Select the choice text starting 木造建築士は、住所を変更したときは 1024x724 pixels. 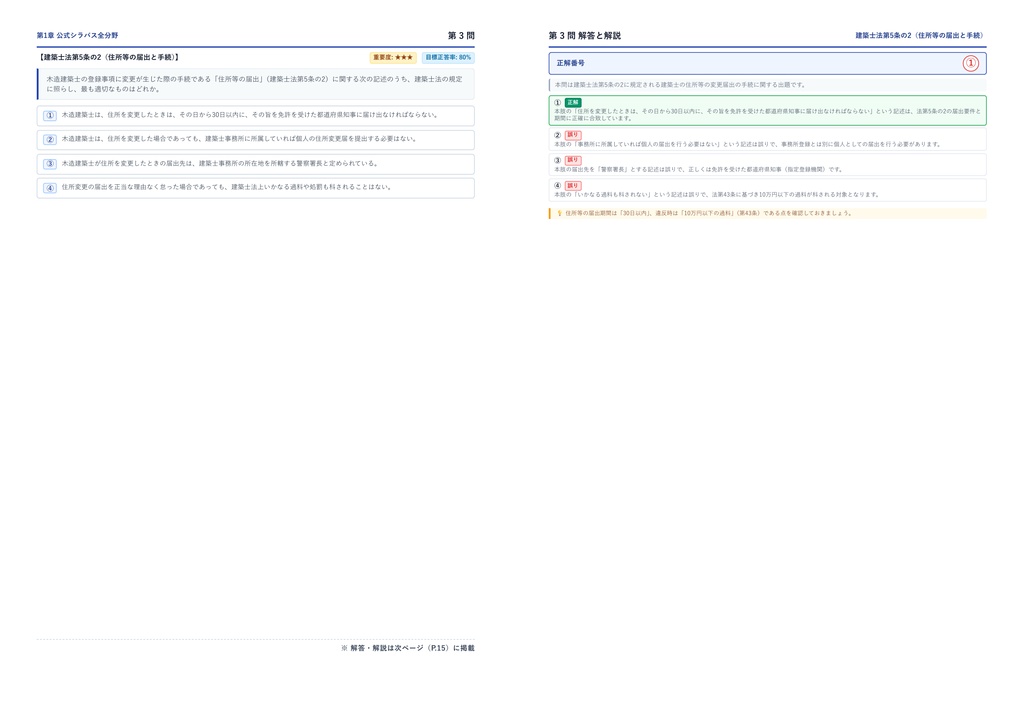click(x=249, y=115)
